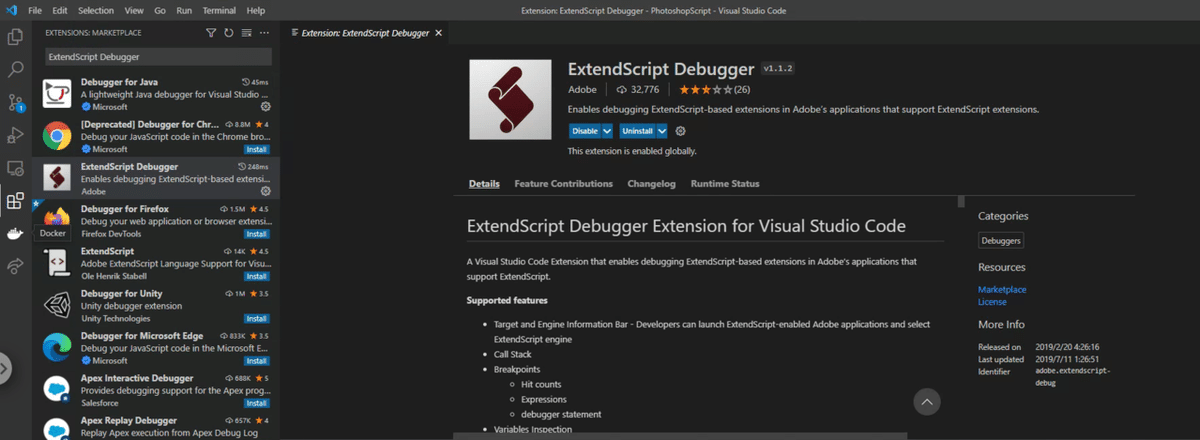The height and width of the screenshot is (440, 1200).
Task: Open the Docker view in activity bar
Action: tap(15, 233)
